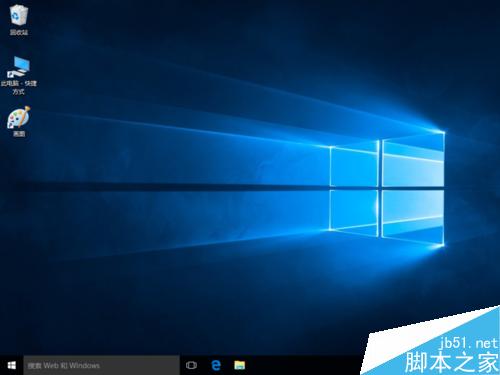Open Task View from the taskbar
Screen dimensions: 500x375
(x=191, y=365)
